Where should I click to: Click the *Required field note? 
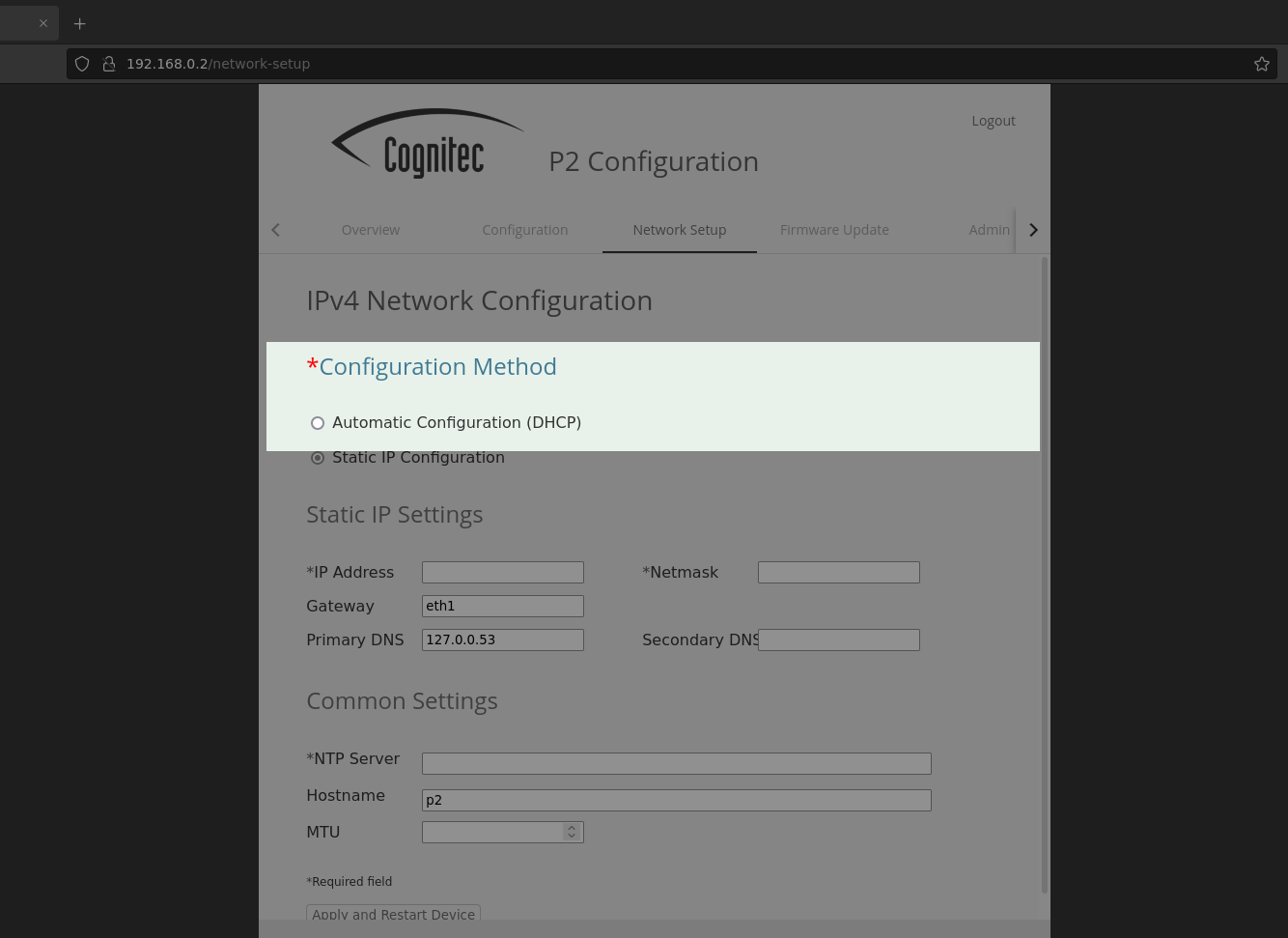click(x=350, y=882)
